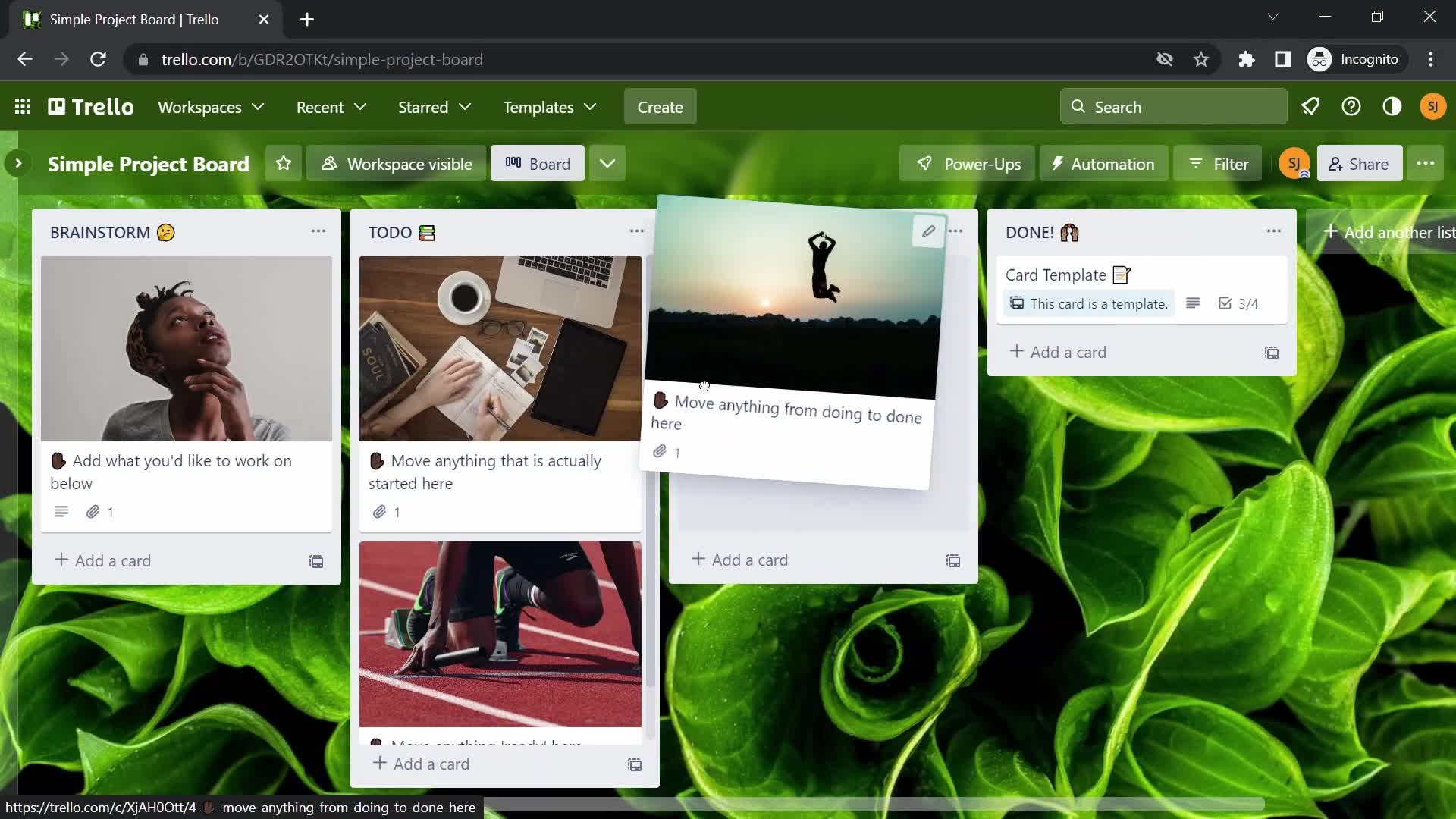Click Add another list button
The image size is (1456, 819).
click(1399, 232)
